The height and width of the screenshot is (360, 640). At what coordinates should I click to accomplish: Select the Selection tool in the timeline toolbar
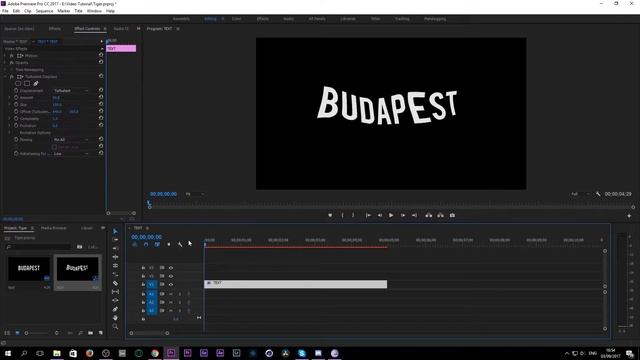(x=115, y=231)
